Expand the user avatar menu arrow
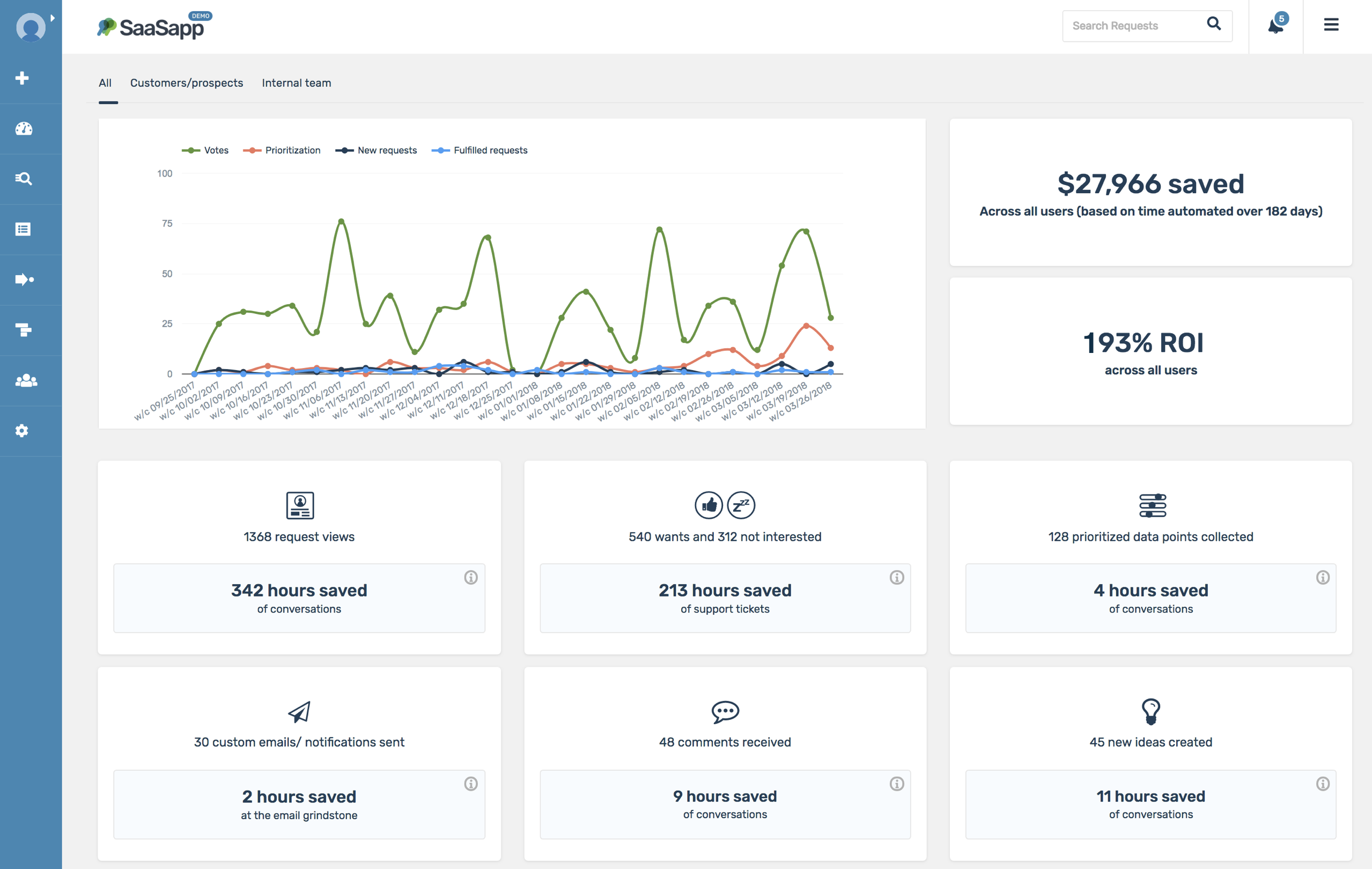Image resolution: width=1372 pixels, height=869 pixels. click(x=53, y=18)
